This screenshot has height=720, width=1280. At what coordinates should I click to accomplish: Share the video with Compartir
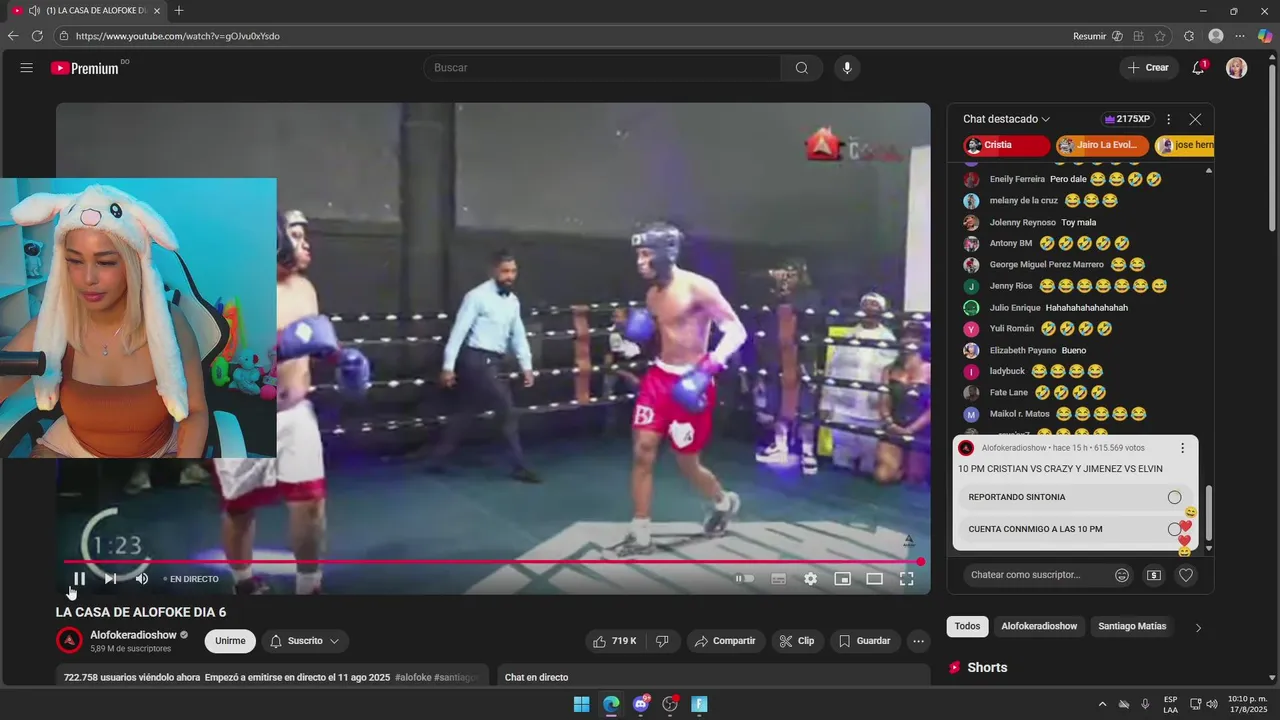click(725, 641)
